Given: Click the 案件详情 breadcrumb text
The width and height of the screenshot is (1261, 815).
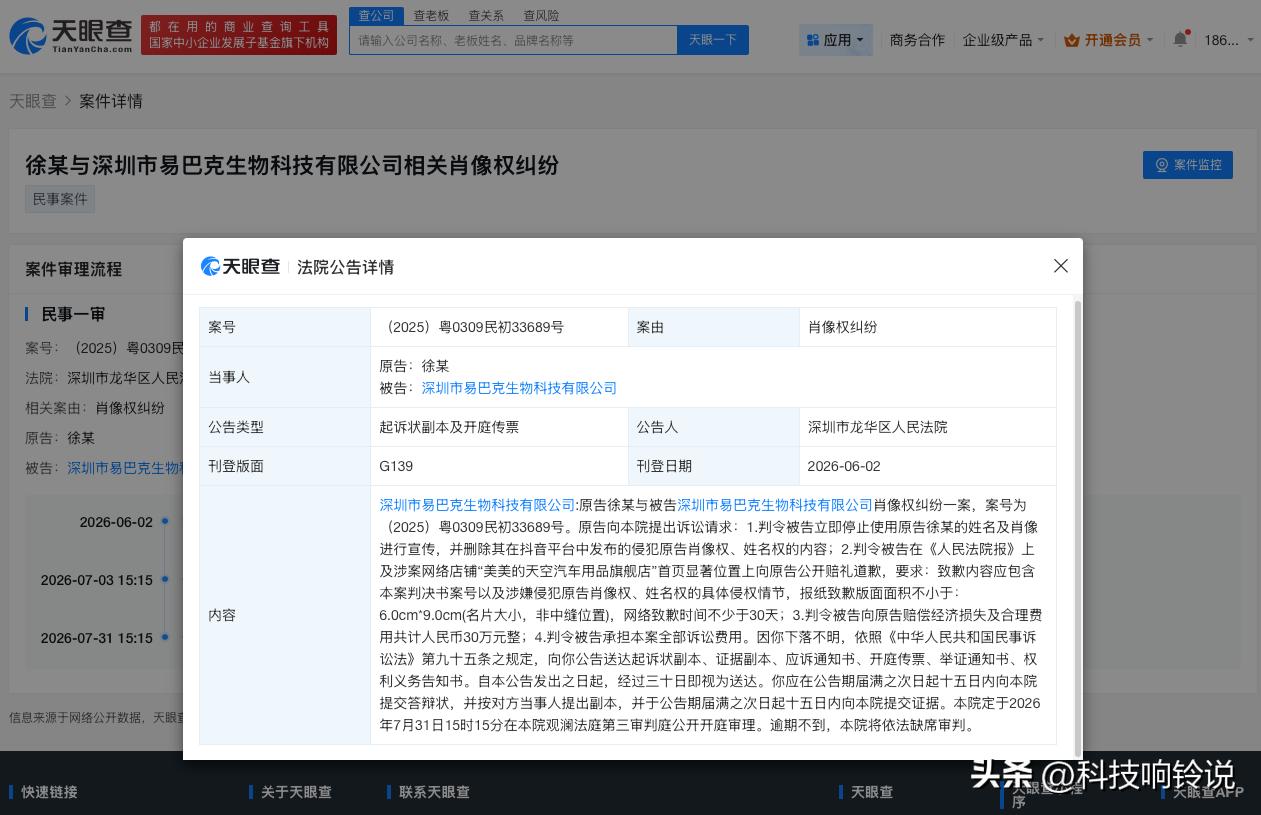Looking at the screenshot, I should [111, 101].
